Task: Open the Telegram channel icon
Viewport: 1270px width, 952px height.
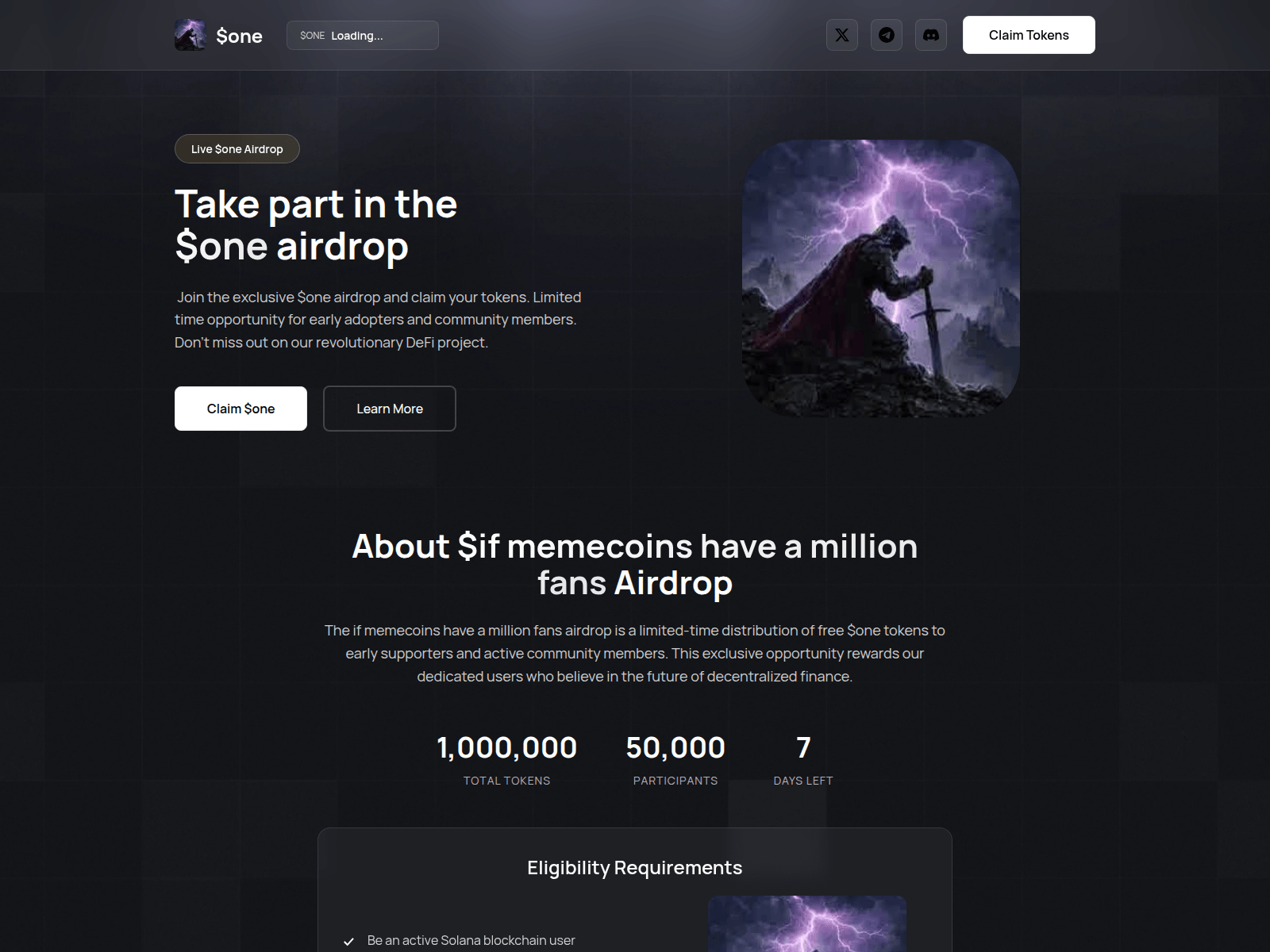Action: point(886,35)
